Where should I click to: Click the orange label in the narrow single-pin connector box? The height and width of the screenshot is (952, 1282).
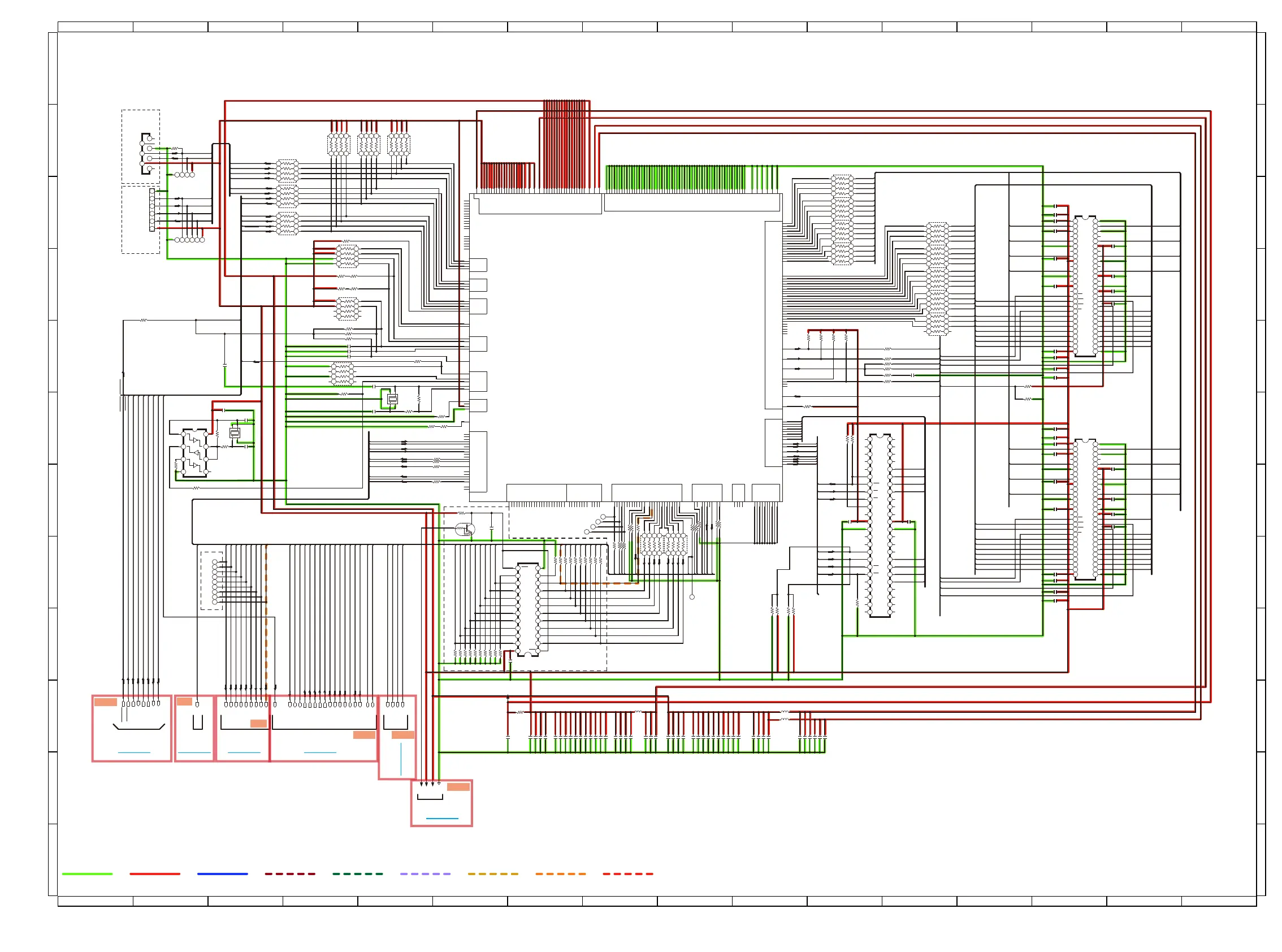pyautogui.click(x=184, y=702)
